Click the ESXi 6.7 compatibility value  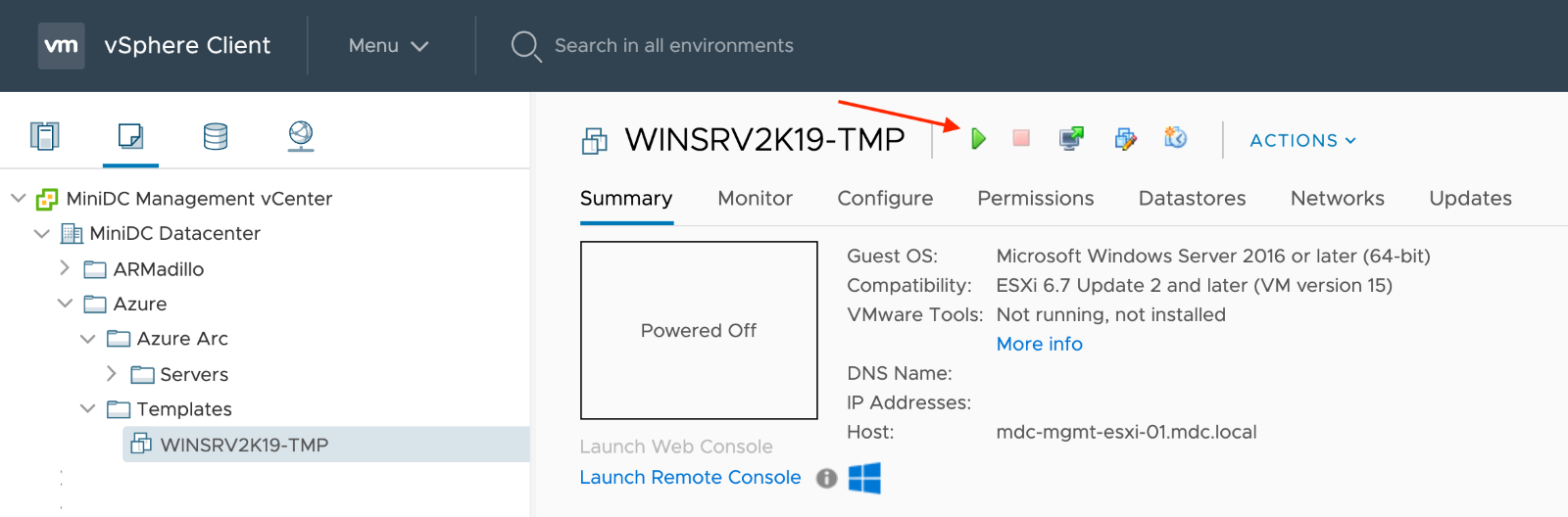(1195, 285)
